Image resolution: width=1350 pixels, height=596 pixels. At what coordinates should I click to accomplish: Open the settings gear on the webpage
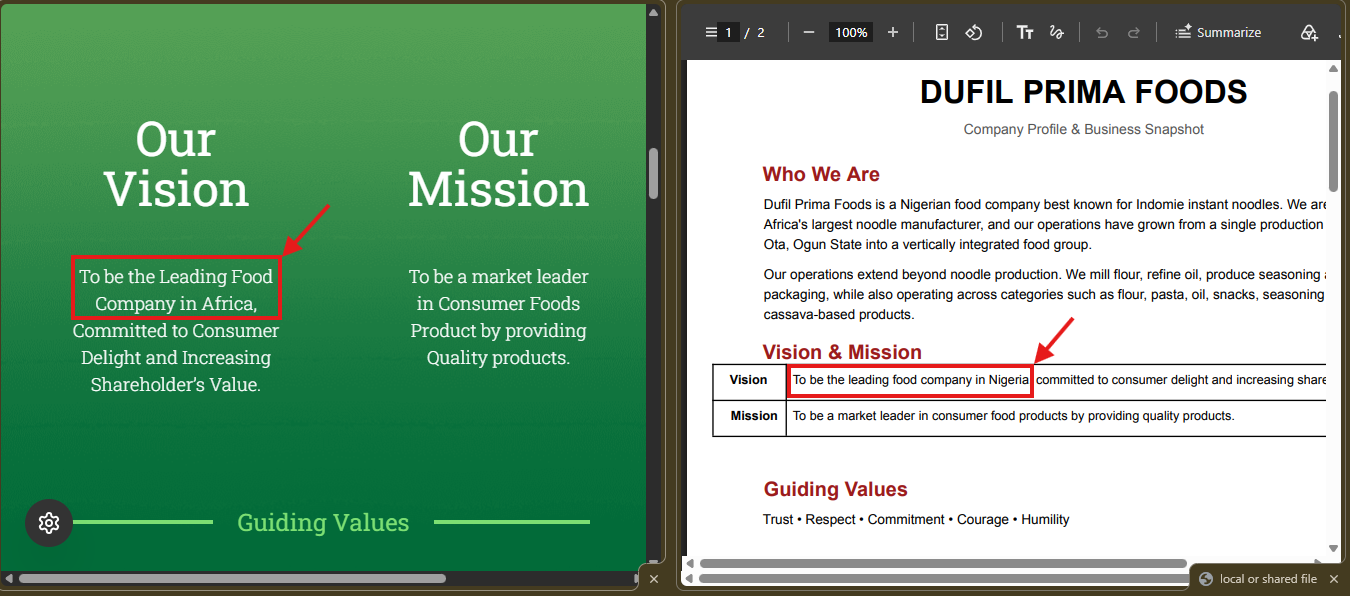point(49,522)
